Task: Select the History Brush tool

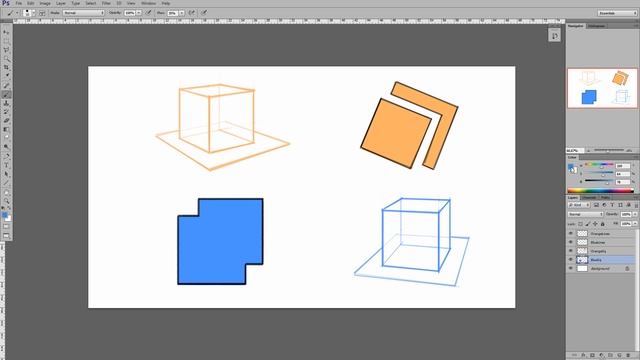Action: point(6,112)
